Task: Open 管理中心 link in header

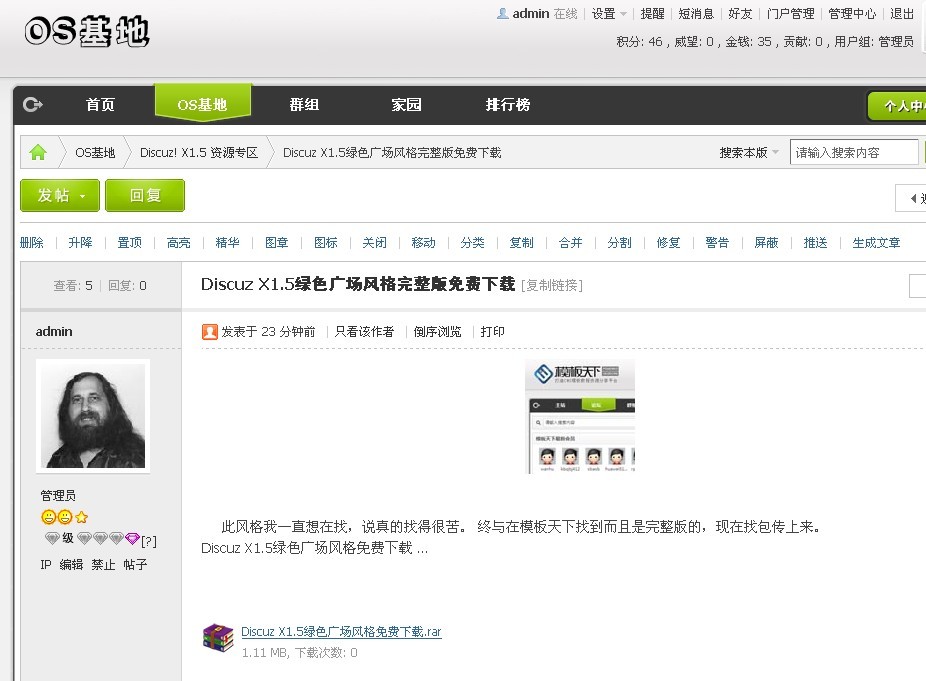Action: pos(852,14)
